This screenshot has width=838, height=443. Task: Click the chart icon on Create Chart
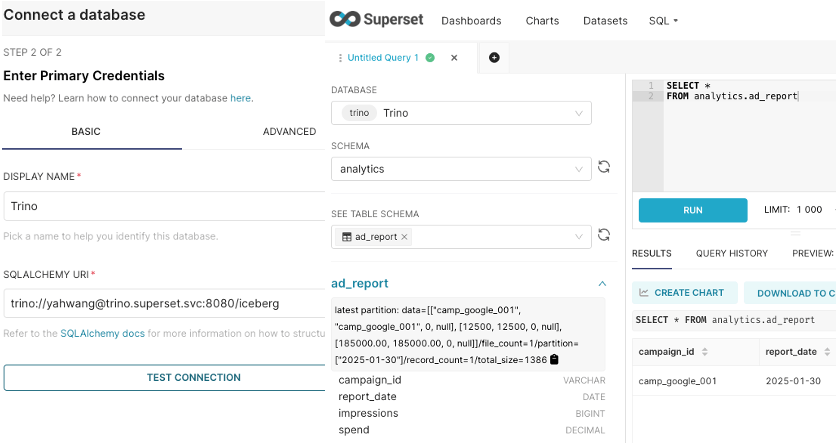coord(644,293)
